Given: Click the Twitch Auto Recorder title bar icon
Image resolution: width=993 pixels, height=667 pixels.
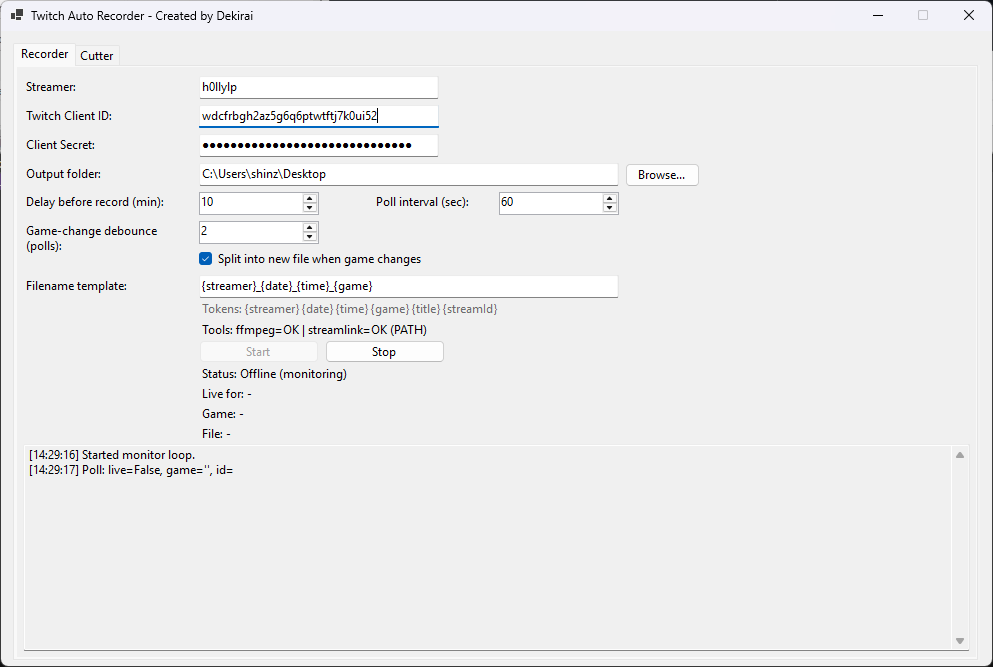Looking at the screenshot, I should click(x=17, y=15).
